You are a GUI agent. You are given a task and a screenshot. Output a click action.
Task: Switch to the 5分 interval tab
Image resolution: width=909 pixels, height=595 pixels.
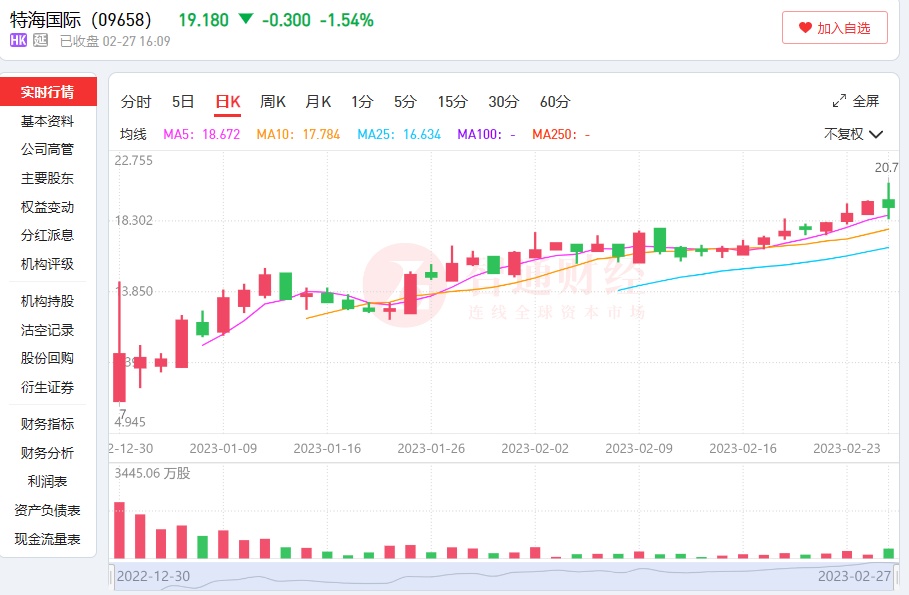pos(405,101)
